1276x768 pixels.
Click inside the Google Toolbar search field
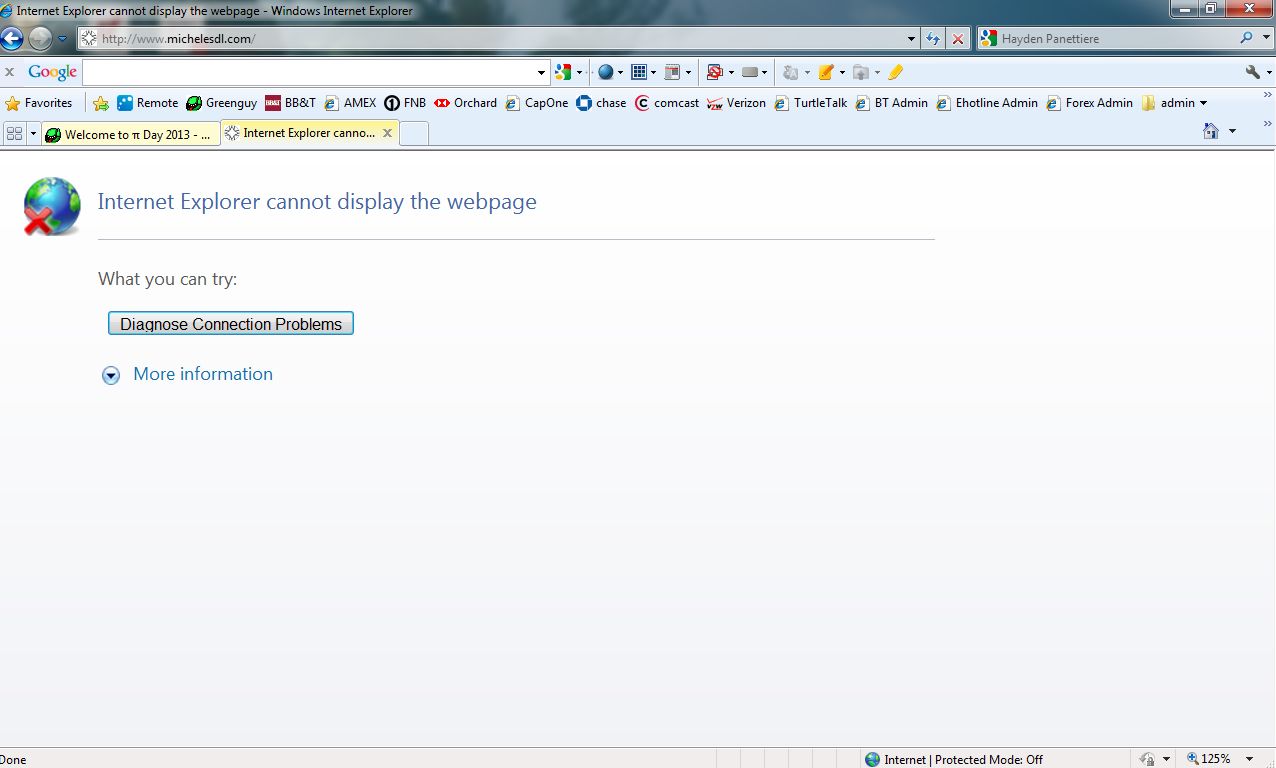click(x=308, y=72)
